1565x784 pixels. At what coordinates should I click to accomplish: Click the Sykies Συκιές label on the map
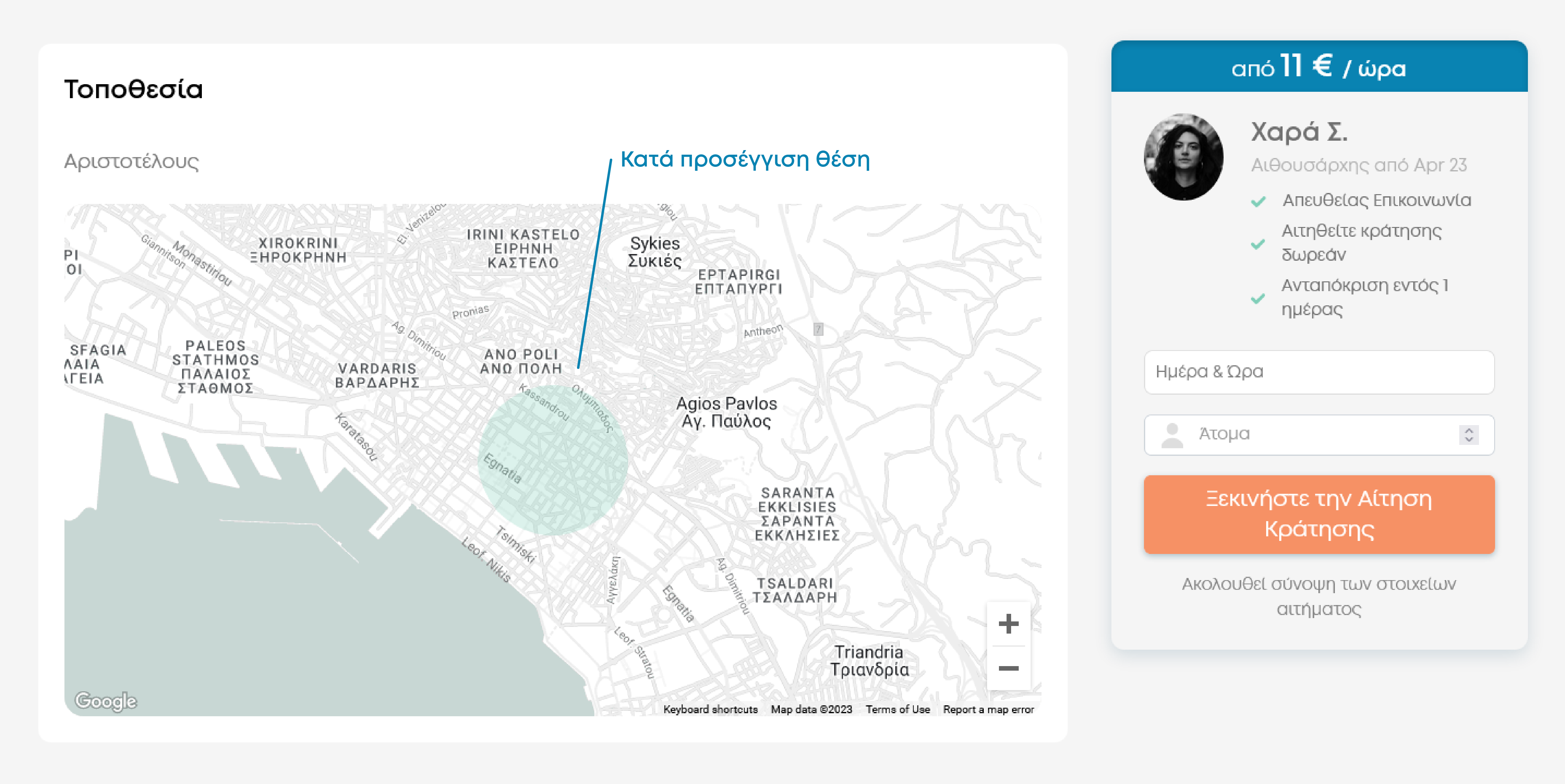[x=654, y=252]
